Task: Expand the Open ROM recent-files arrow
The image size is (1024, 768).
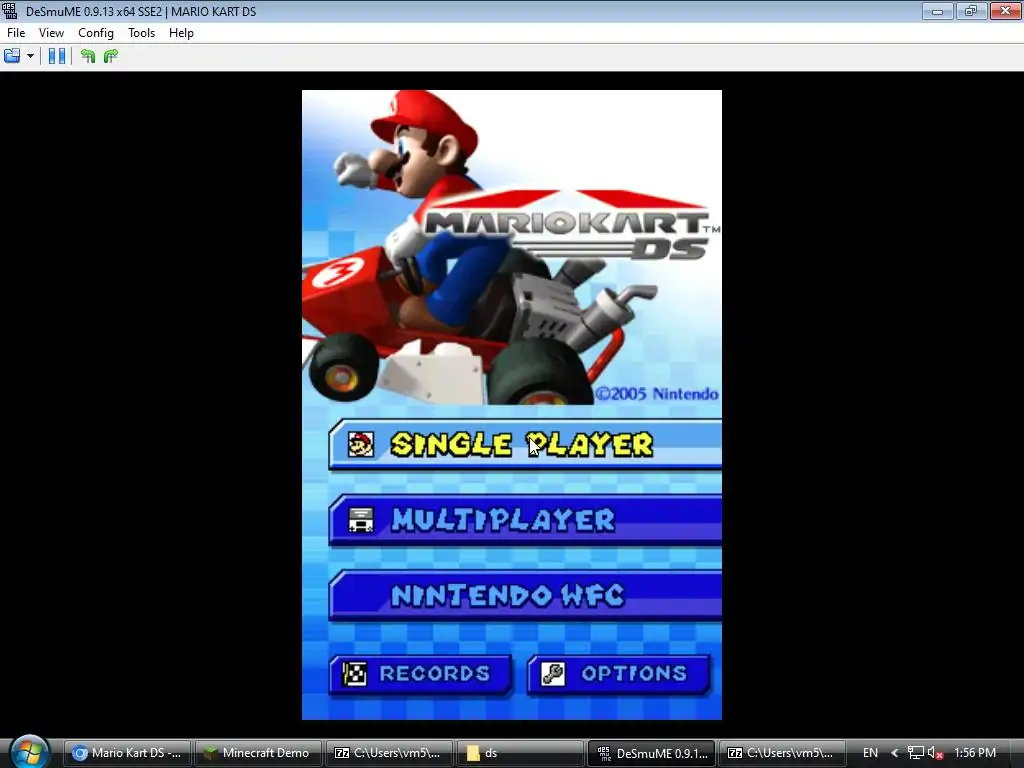Action: pyautogui.click(x=30, y=56)
